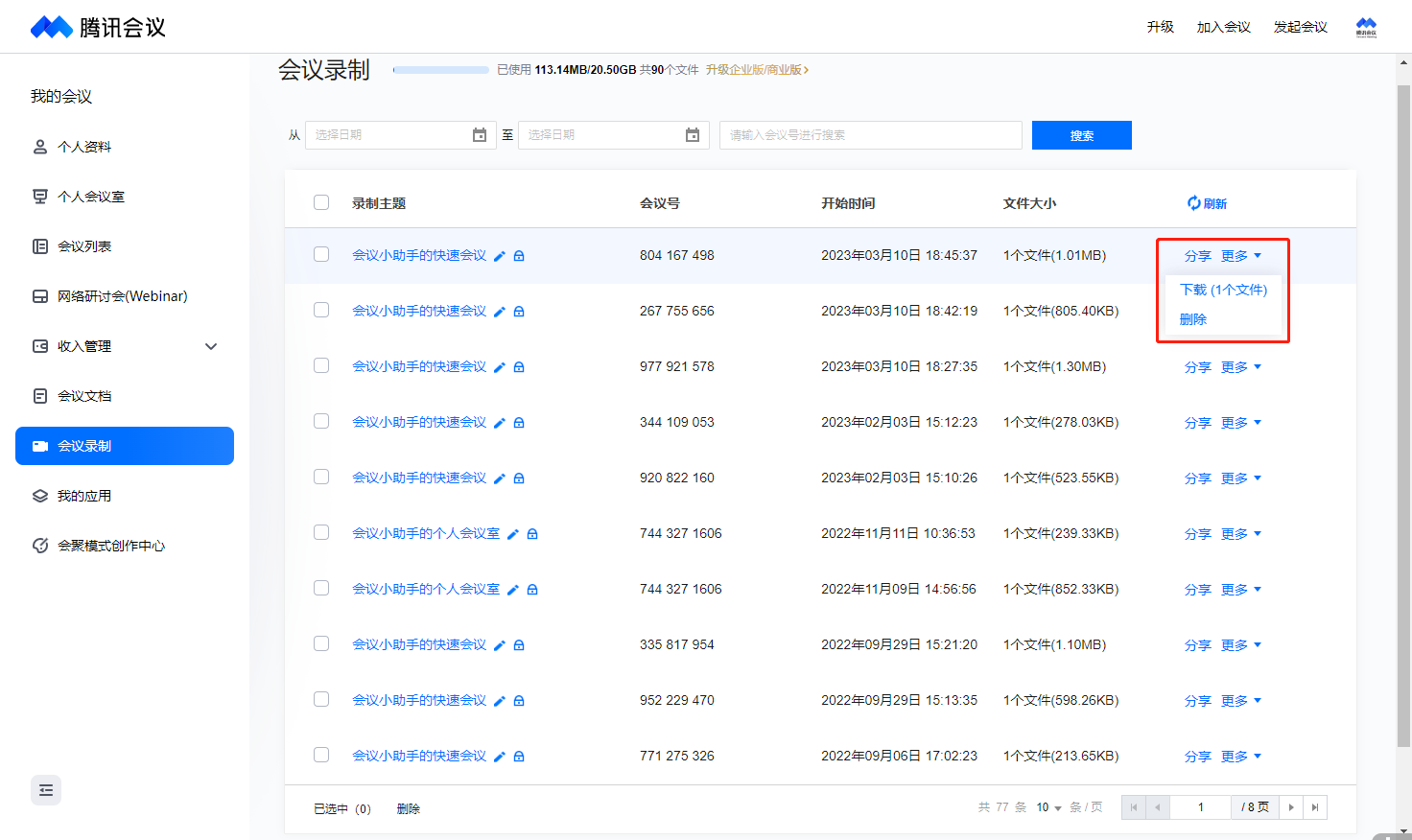Open 更多 menu for meeting 920 822 160

click(1241, 478)
